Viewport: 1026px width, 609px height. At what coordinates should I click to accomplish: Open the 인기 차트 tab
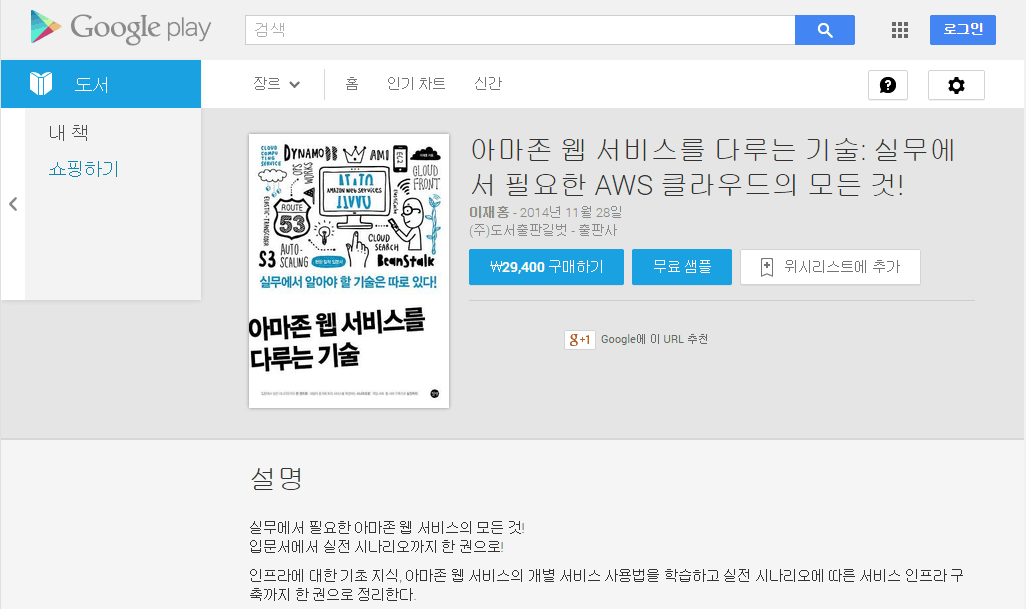pyautogui.click(x=416, y=84)
